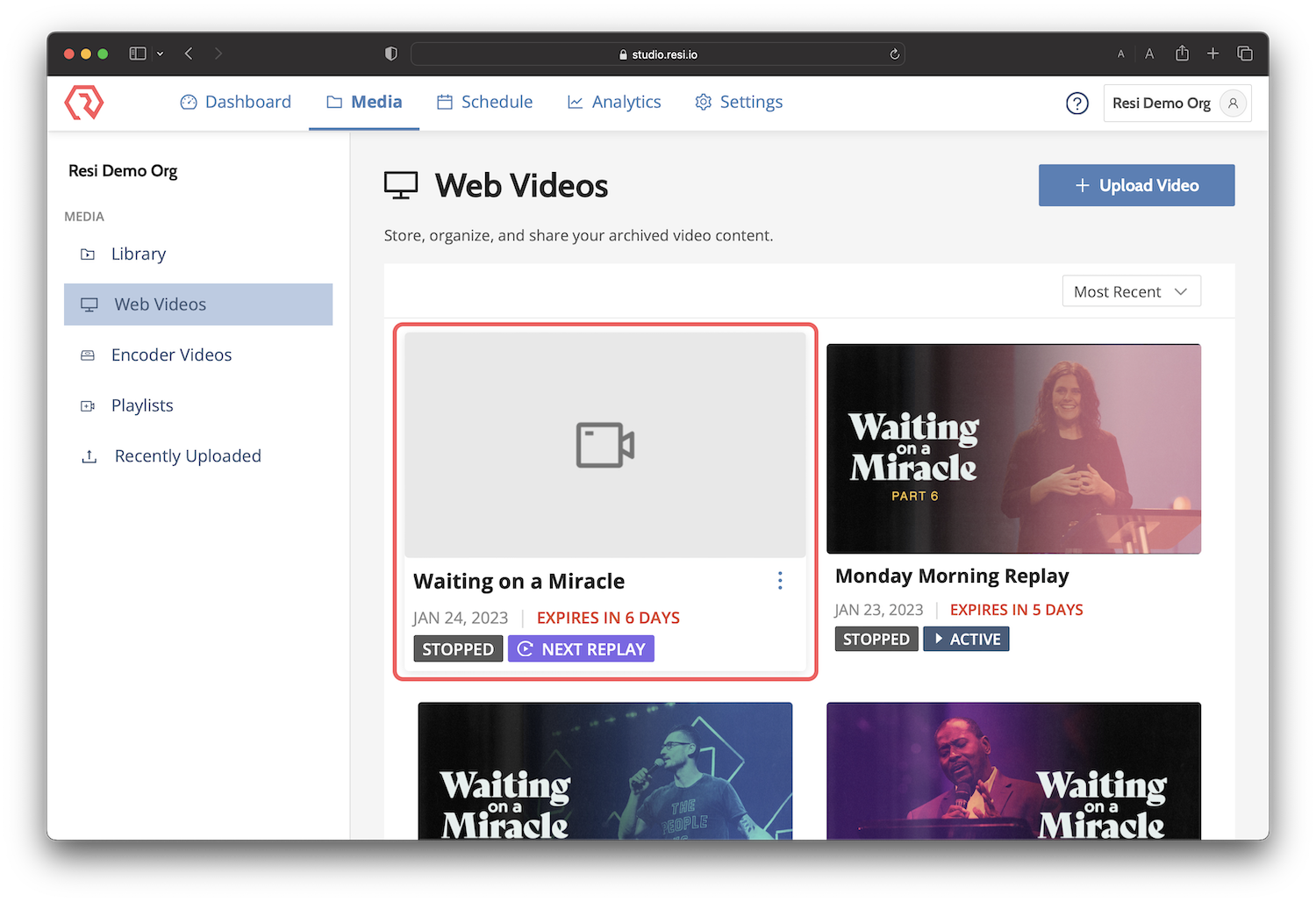Reload the page with refresh icon

tap(894, 54)
